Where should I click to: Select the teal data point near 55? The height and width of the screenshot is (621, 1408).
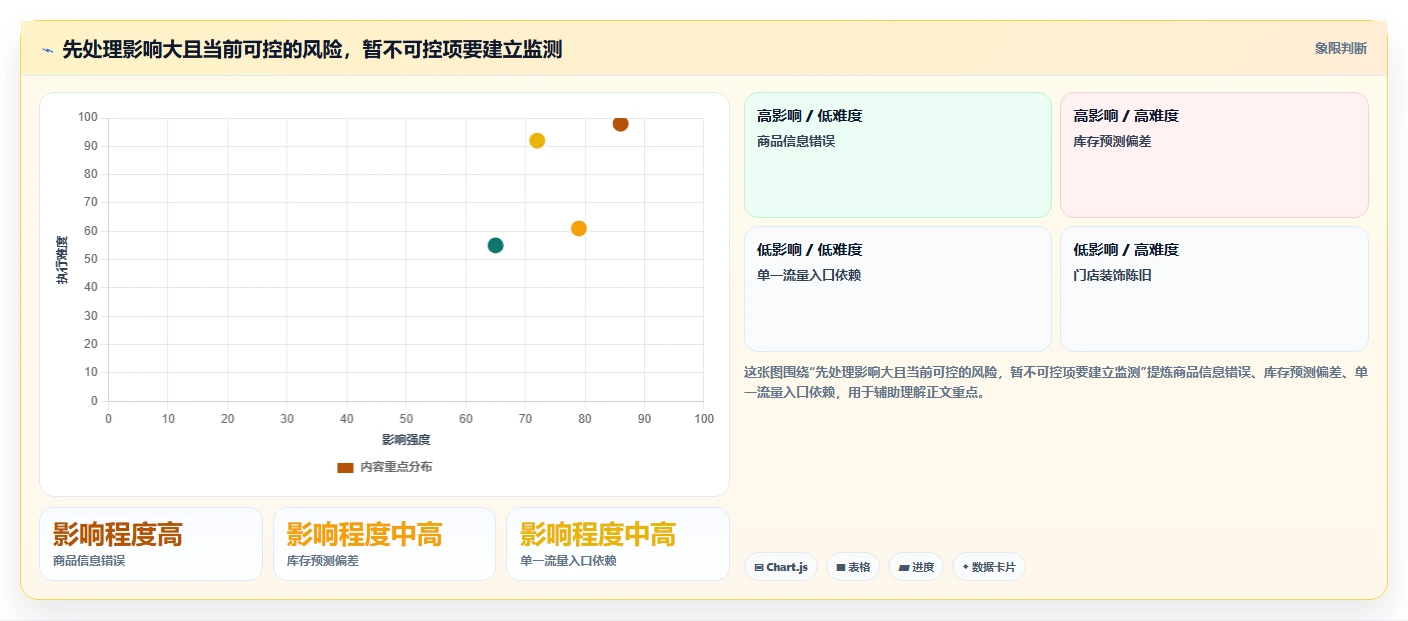pyautogui.click(x=495, y=245)
